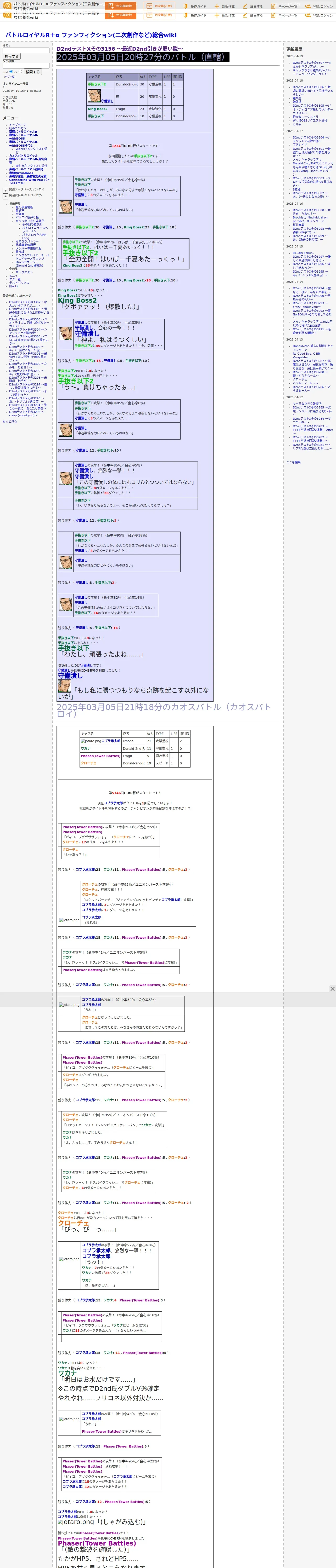Open Re:Good Bye. C-BR Vanquisher. link
336x1568 pixels.
[306, 355]
